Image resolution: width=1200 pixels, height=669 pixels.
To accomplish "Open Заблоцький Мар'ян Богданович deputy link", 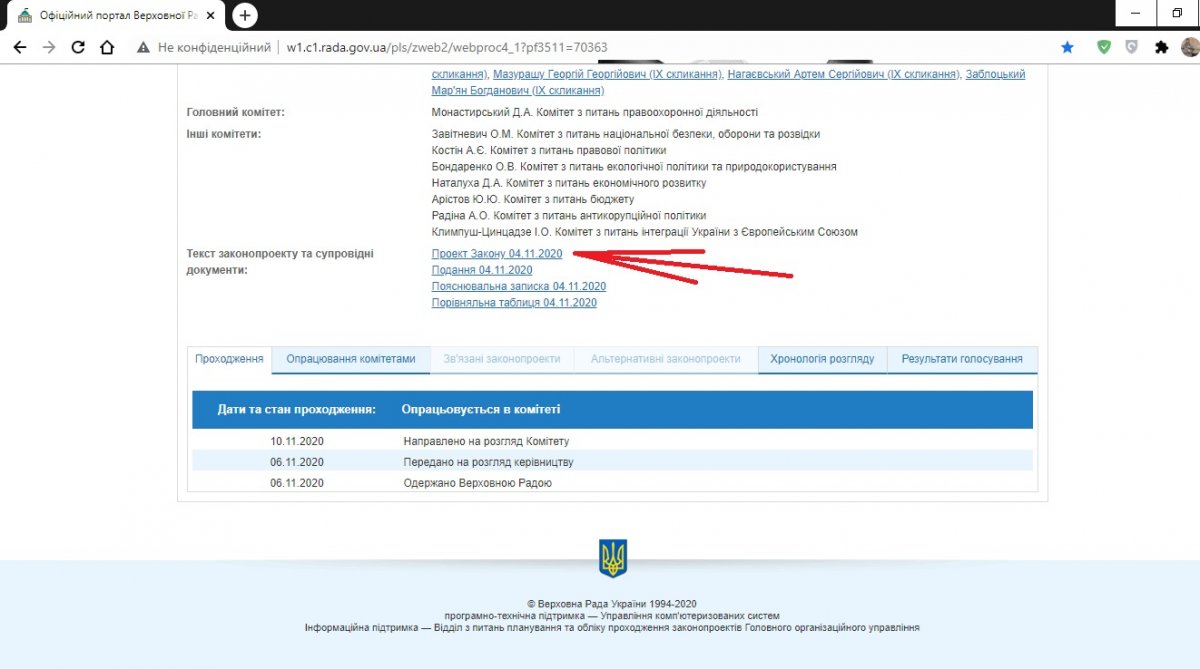I will [x=728, y=82].
